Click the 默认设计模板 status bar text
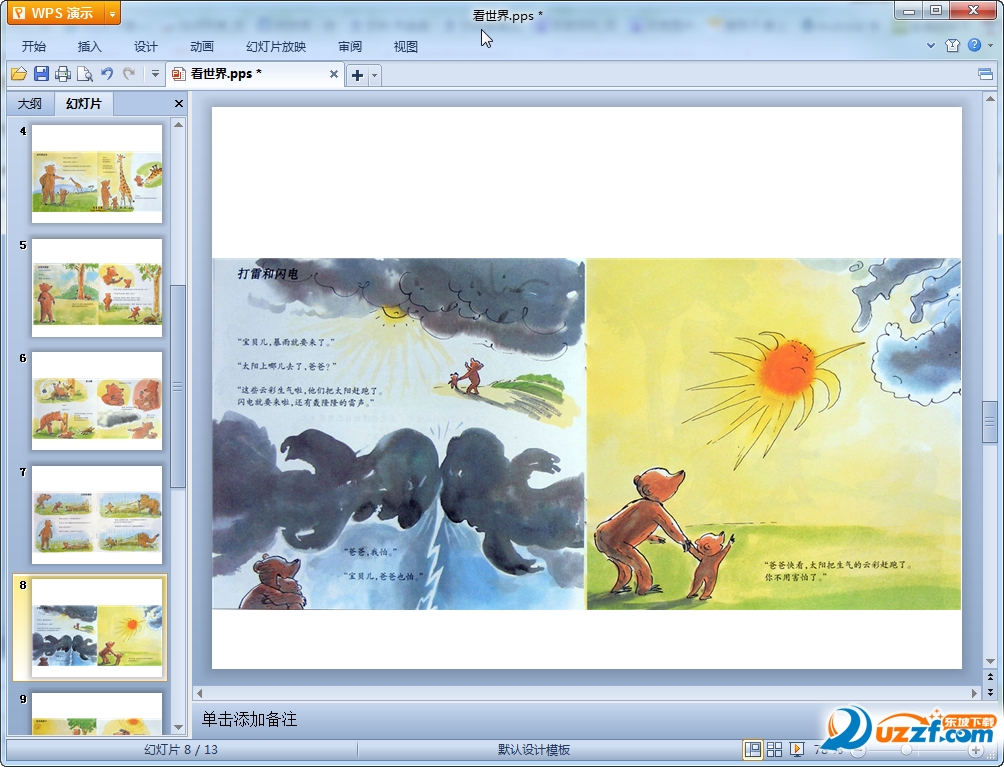The image size is (1004, 767). pos(534,750)
